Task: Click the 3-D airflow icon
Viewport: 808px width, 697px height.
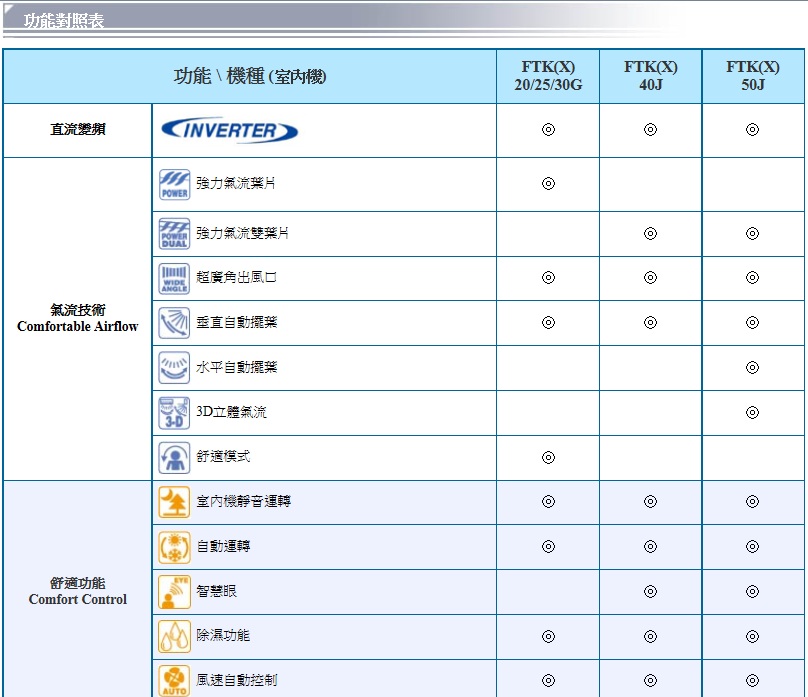Action: click(x=174, y=413)
